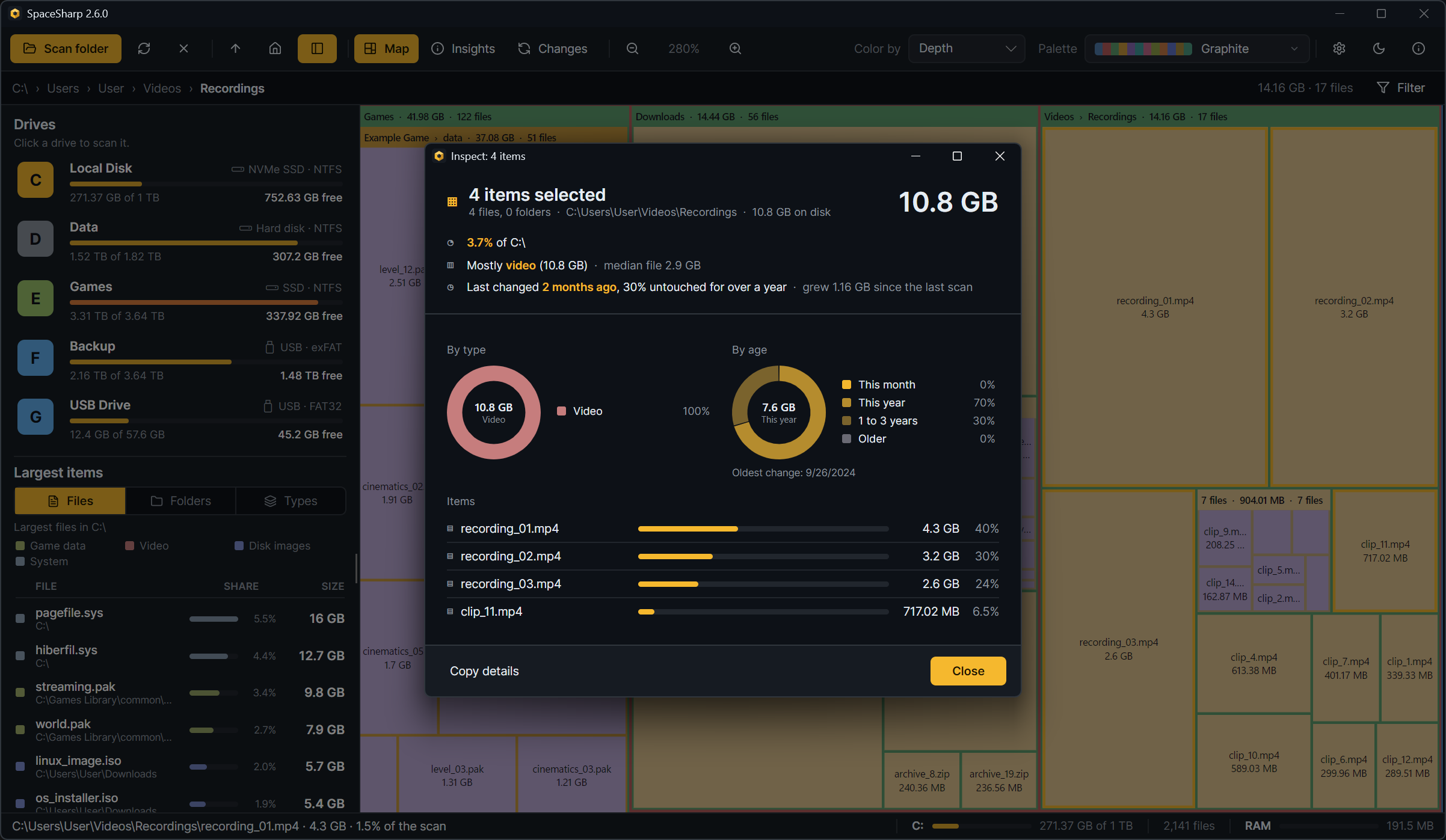This screenshot has width=1446, height=840.
Task: Switch to the Insights view
Action: [463, 49]
